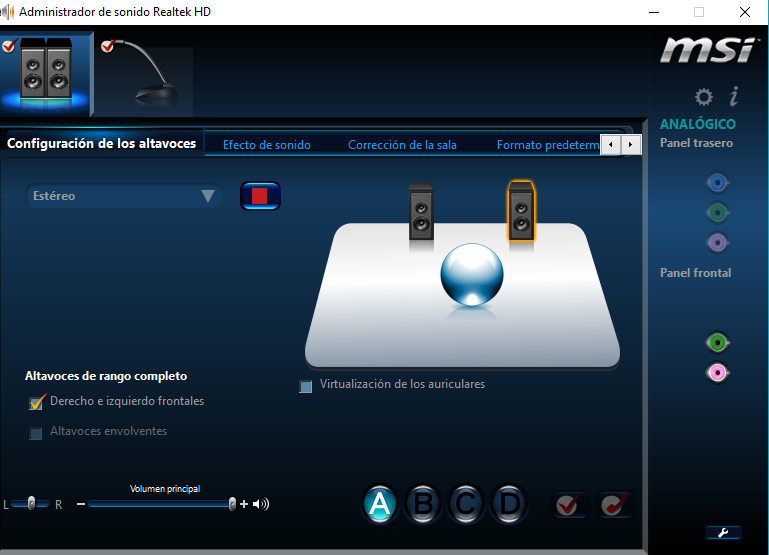Image resolution: width=769 pixels, height=555 pixels.
Task: Click the purple rear panel jack
Action: pyautogui.click(x=718, y=243)
